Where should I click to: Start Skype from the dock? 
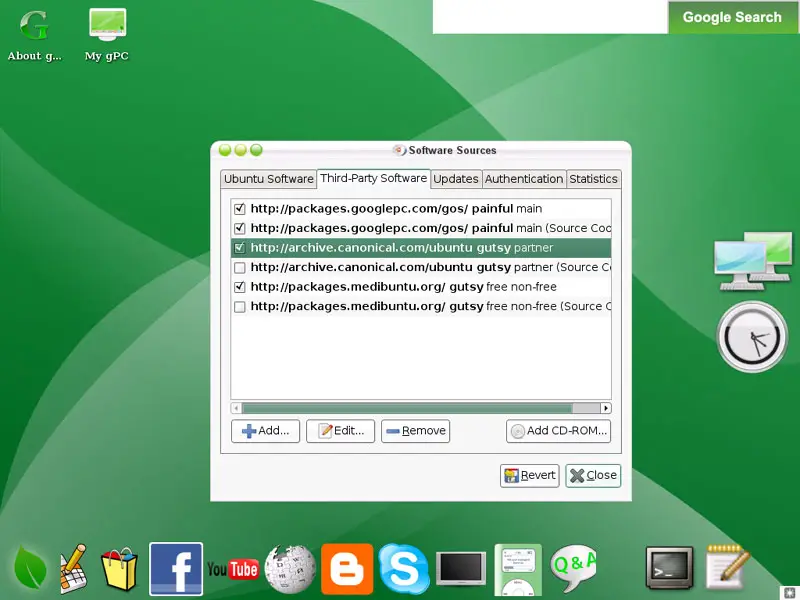tap(404, 569)
